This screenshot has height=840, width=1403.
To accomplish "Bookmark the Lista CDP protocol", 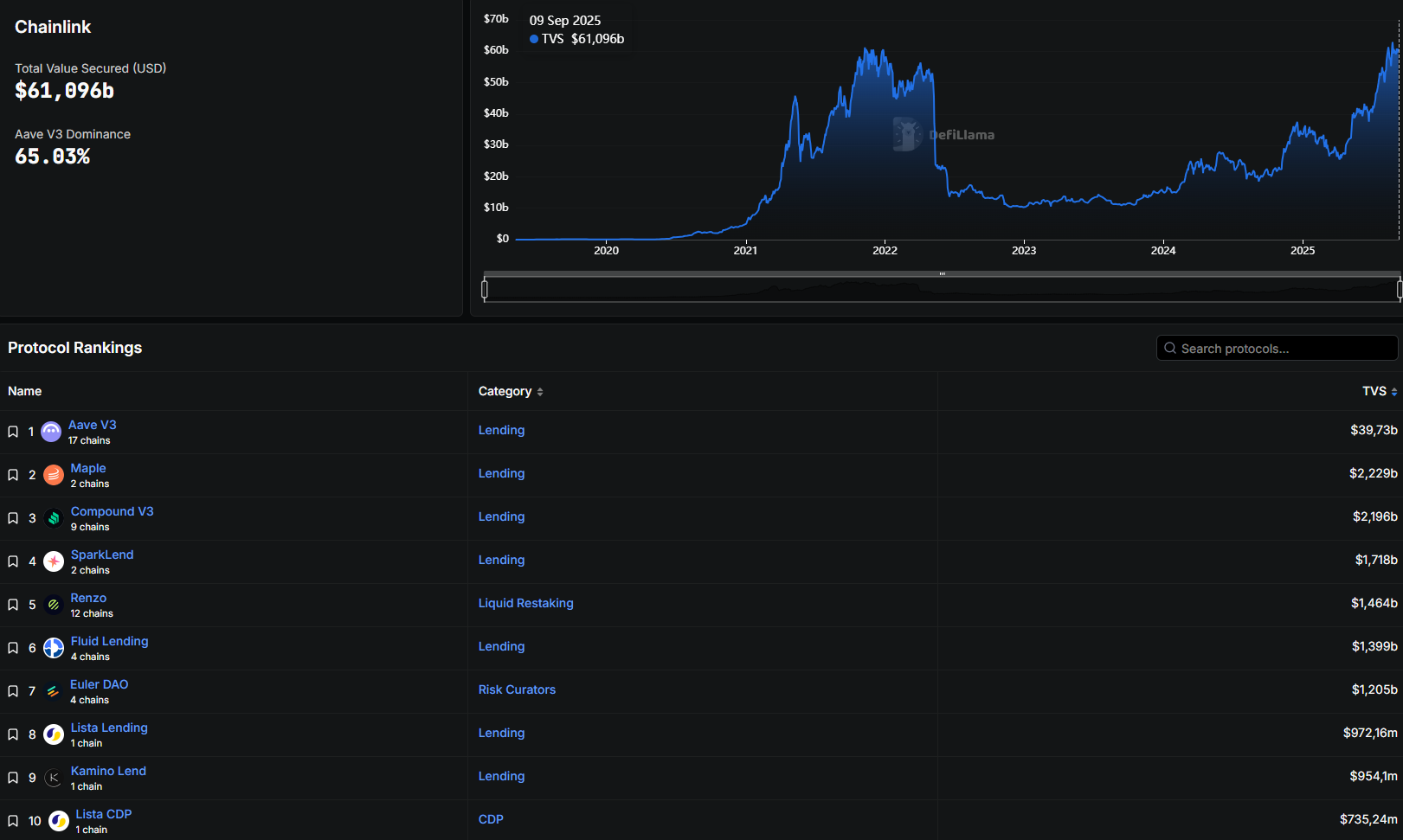I will [x=13, y=821].
